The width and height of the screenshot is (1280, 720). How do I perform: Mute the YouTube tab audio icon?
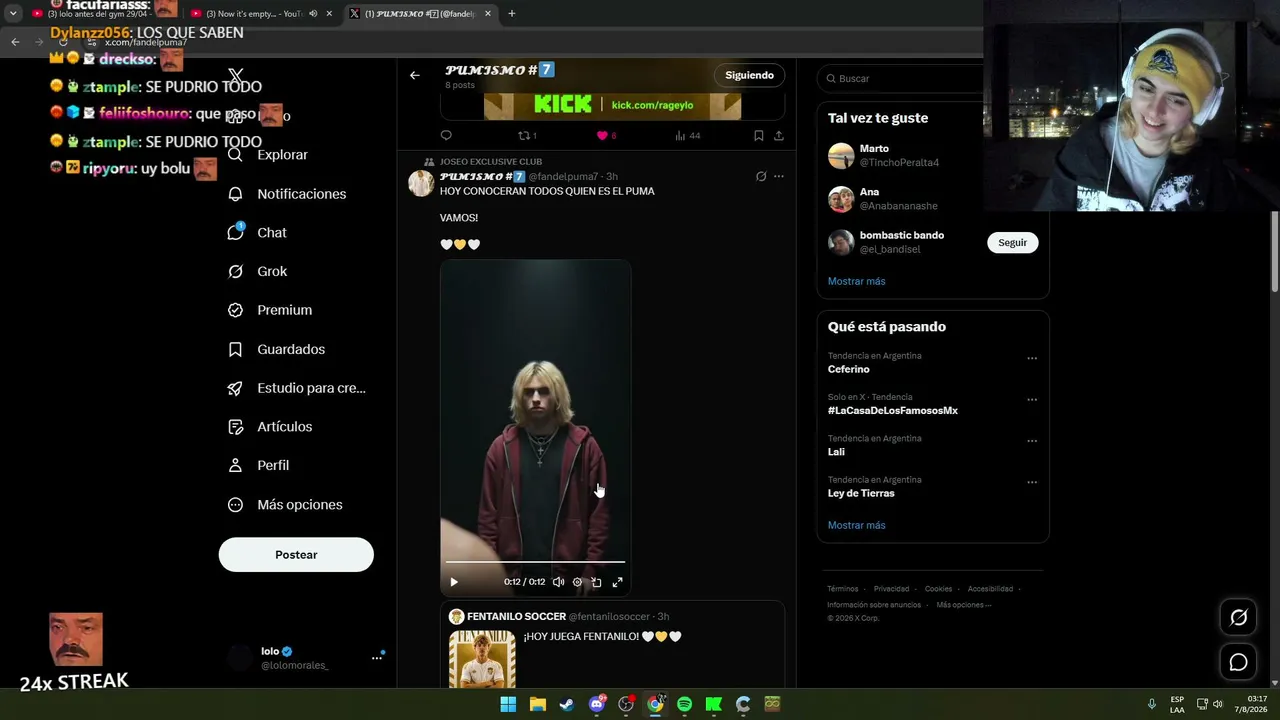313,14
